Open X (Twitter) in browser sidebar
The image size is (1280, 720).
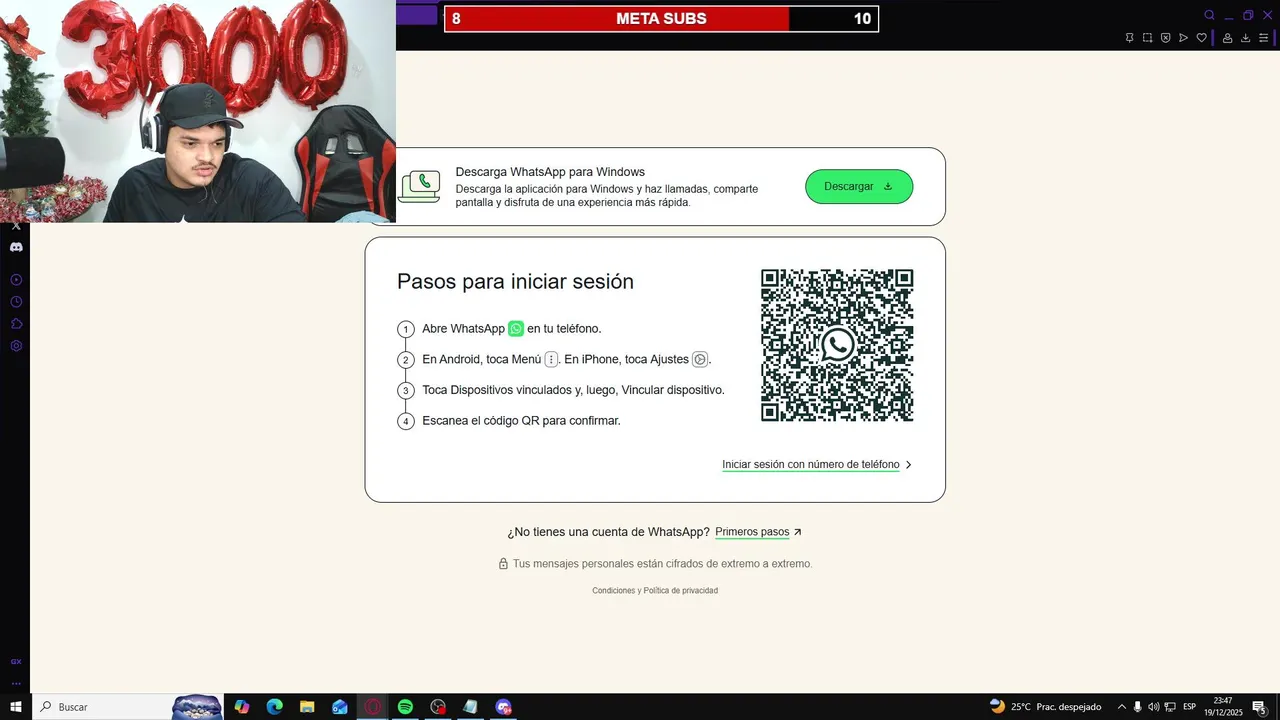pyautogui.click(x=16, y=226)
